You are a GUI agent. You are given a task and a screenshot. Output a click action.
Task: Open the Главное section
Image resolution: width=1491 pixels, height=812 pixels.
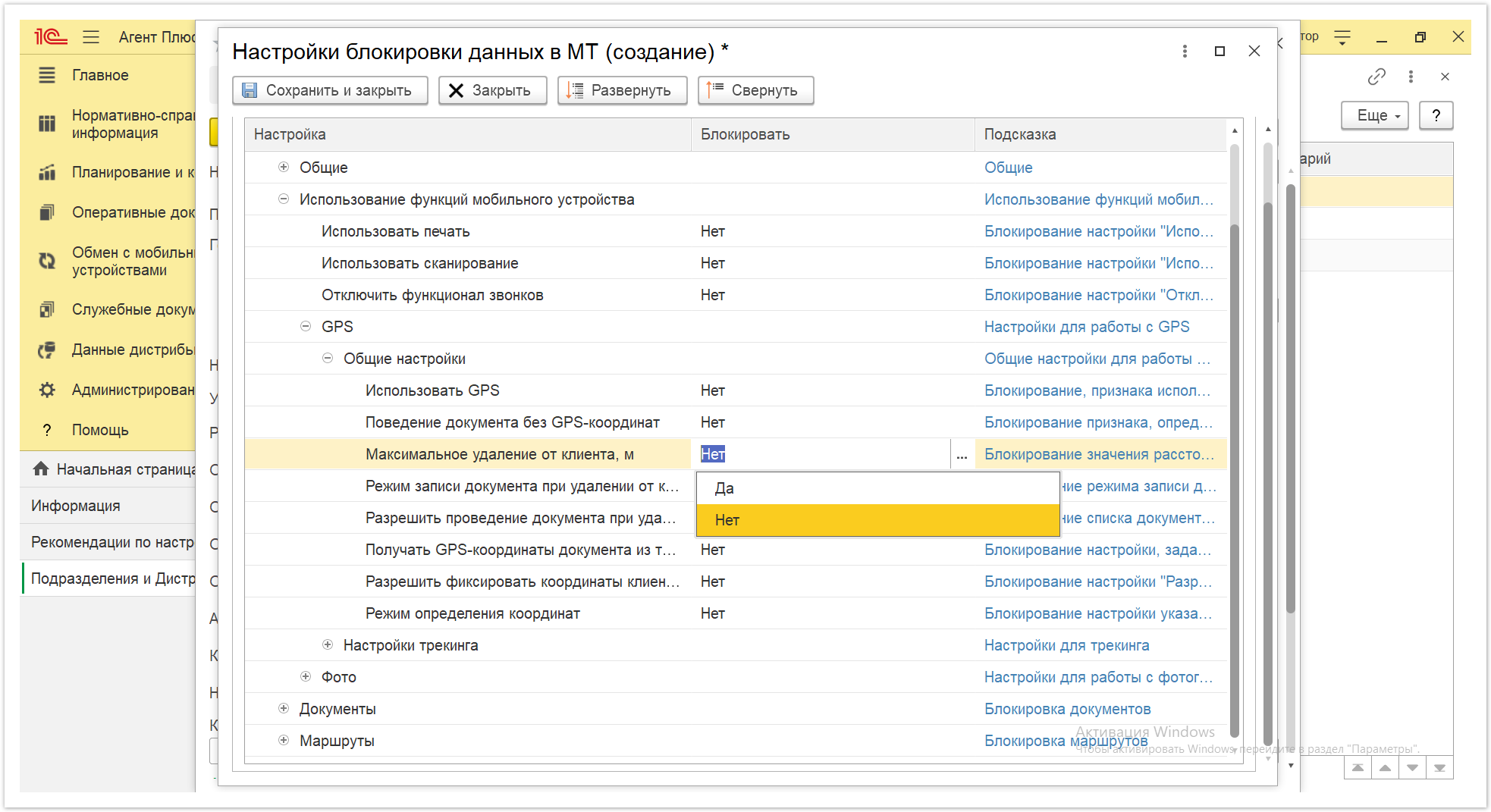click(x=100, y=75)
